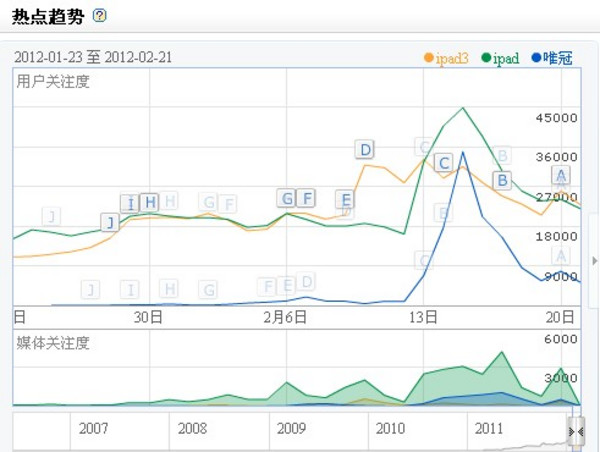The width and height of the screenshot is (600, 452).
Task: Click the 热点趋势 heading
Action: 48,16
